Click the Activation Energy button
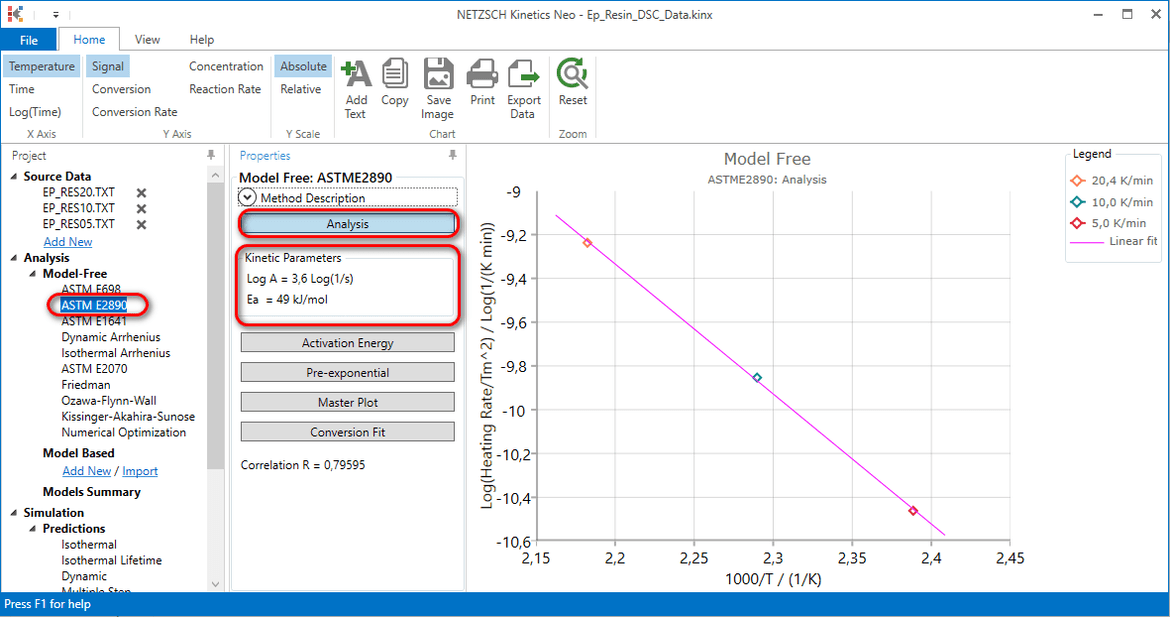Viewport: 1170px width, 617px height. (347, 342)
